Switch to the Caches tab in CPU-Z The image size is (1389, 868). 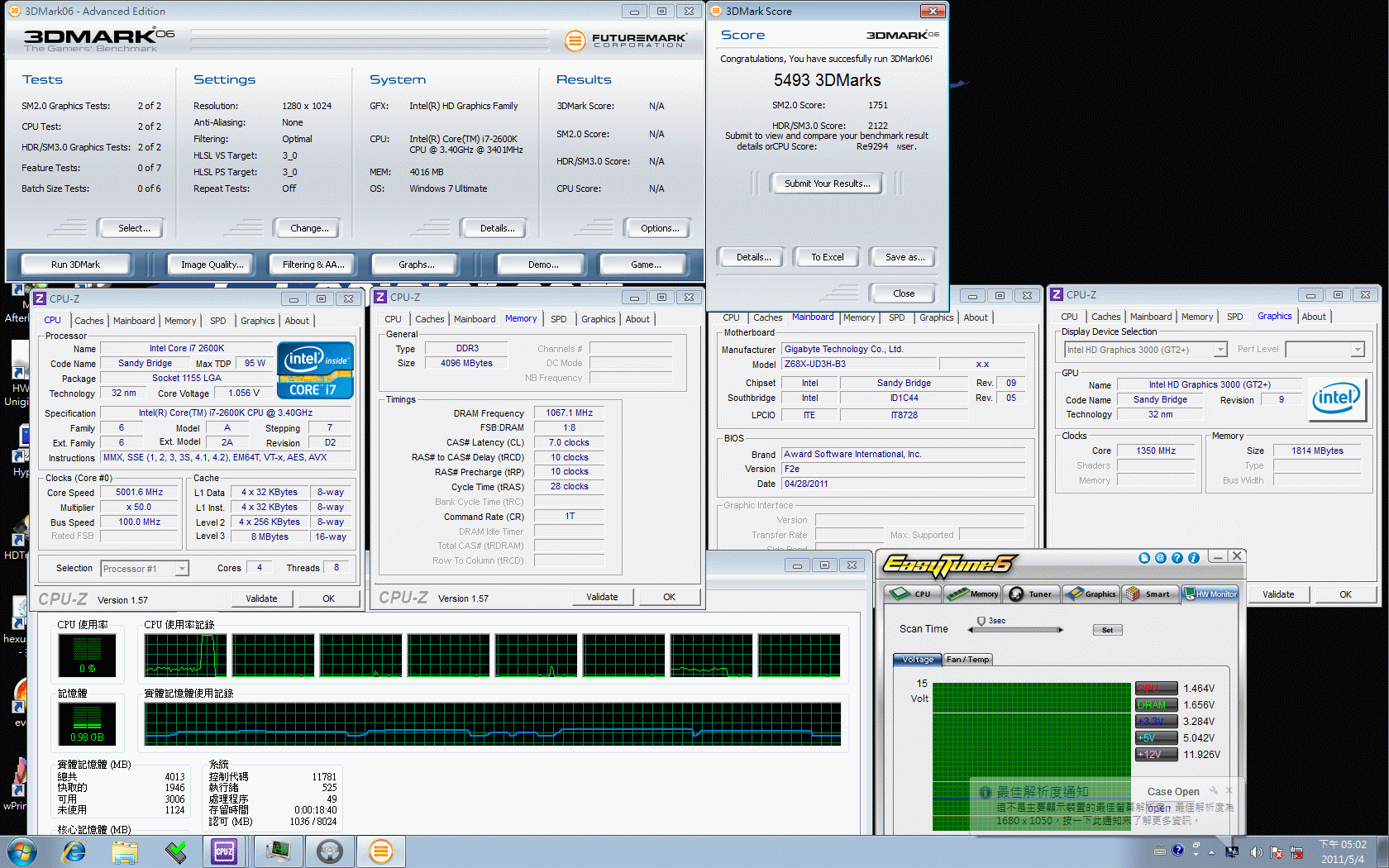point(89,321)
